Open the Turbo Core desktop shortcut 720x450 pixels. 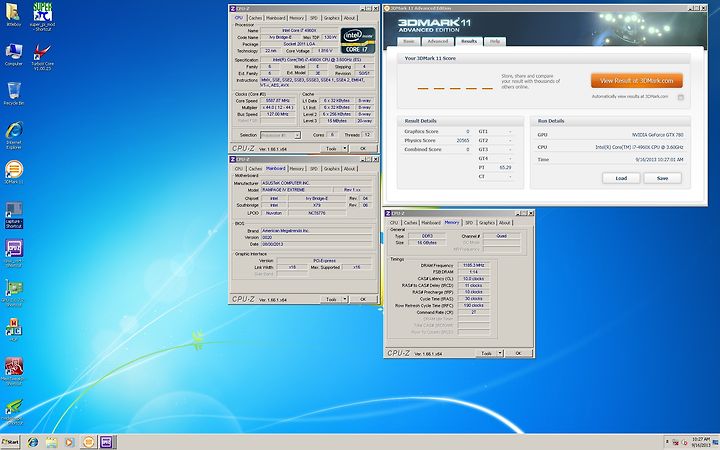pyautogui.click(x=43, y=57)
